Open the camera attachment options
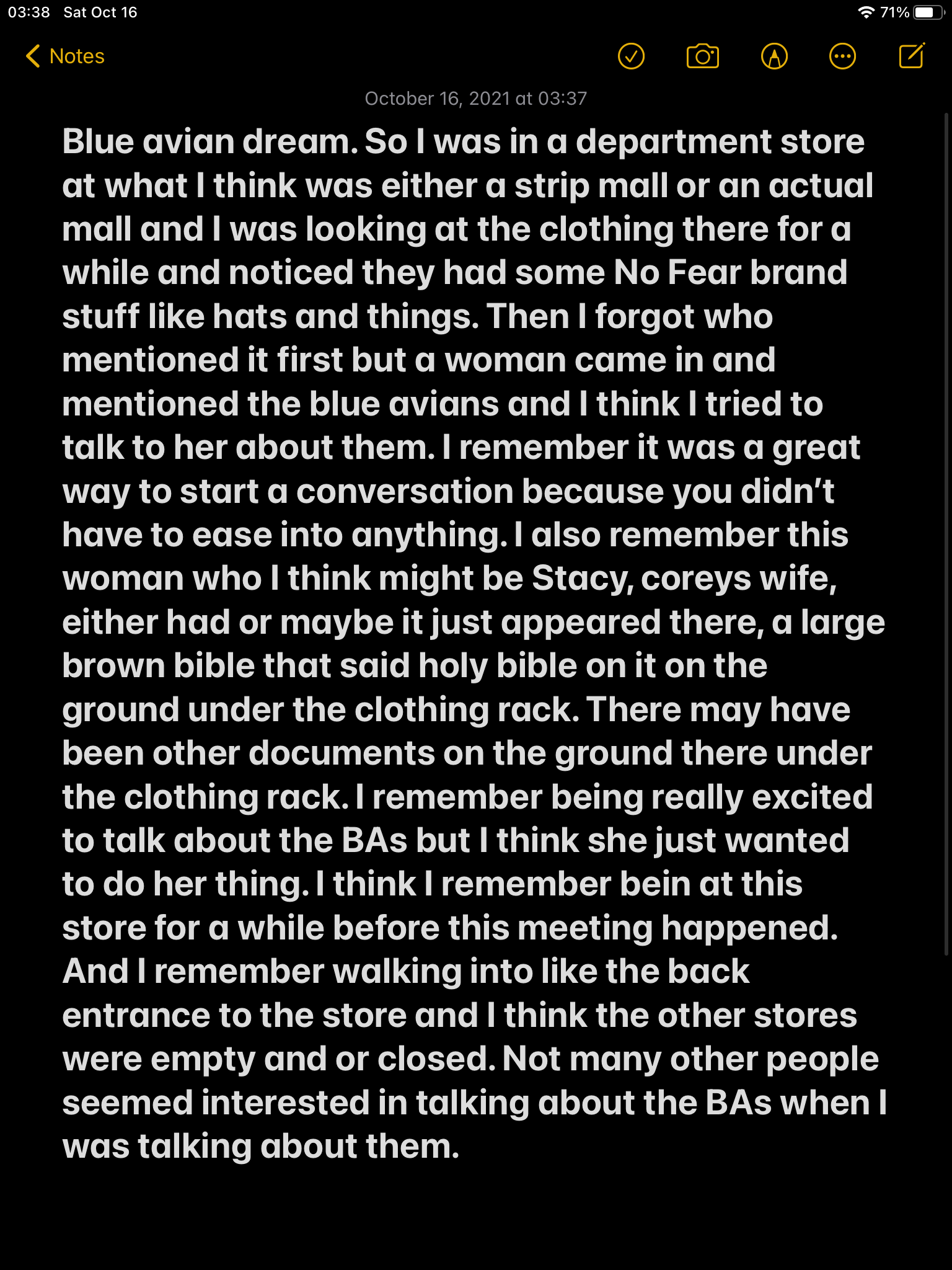 pyautogui.click(x=702, y=56)
